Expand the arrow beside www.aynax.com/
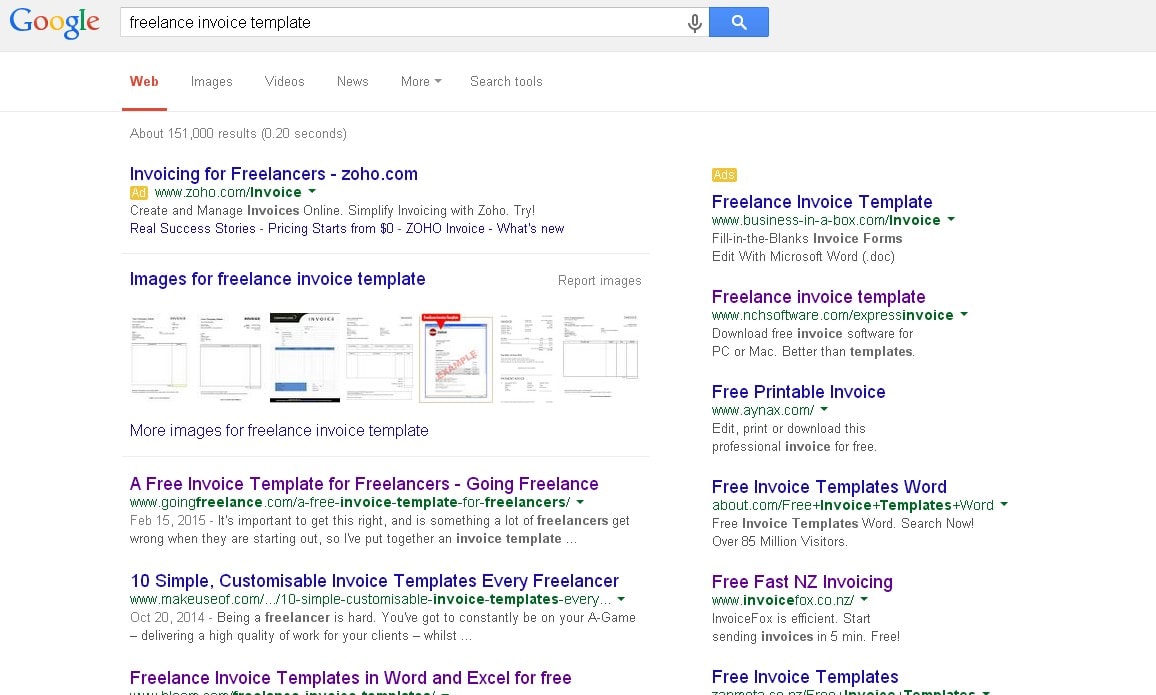The height and width of the screenshot is (695, 1156). 824,411
